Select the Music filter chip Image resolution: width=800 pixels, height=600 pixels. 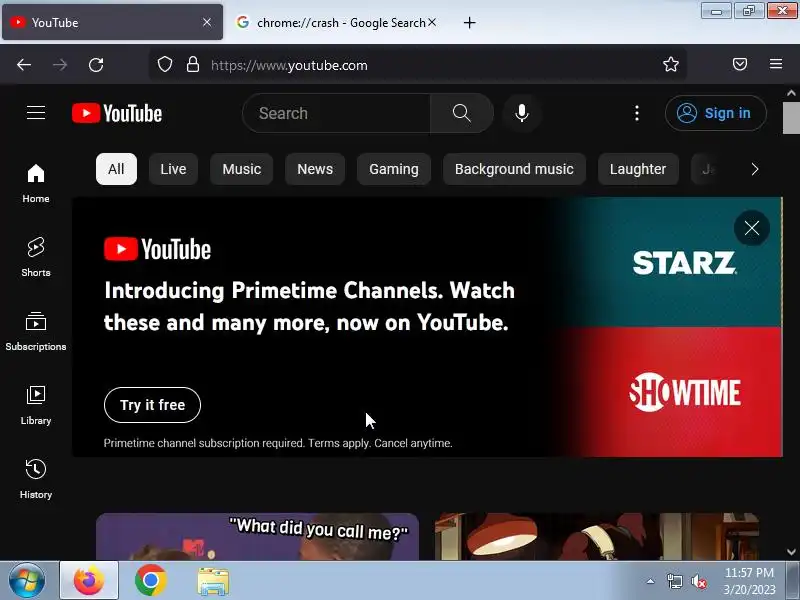tap(242, 169)
